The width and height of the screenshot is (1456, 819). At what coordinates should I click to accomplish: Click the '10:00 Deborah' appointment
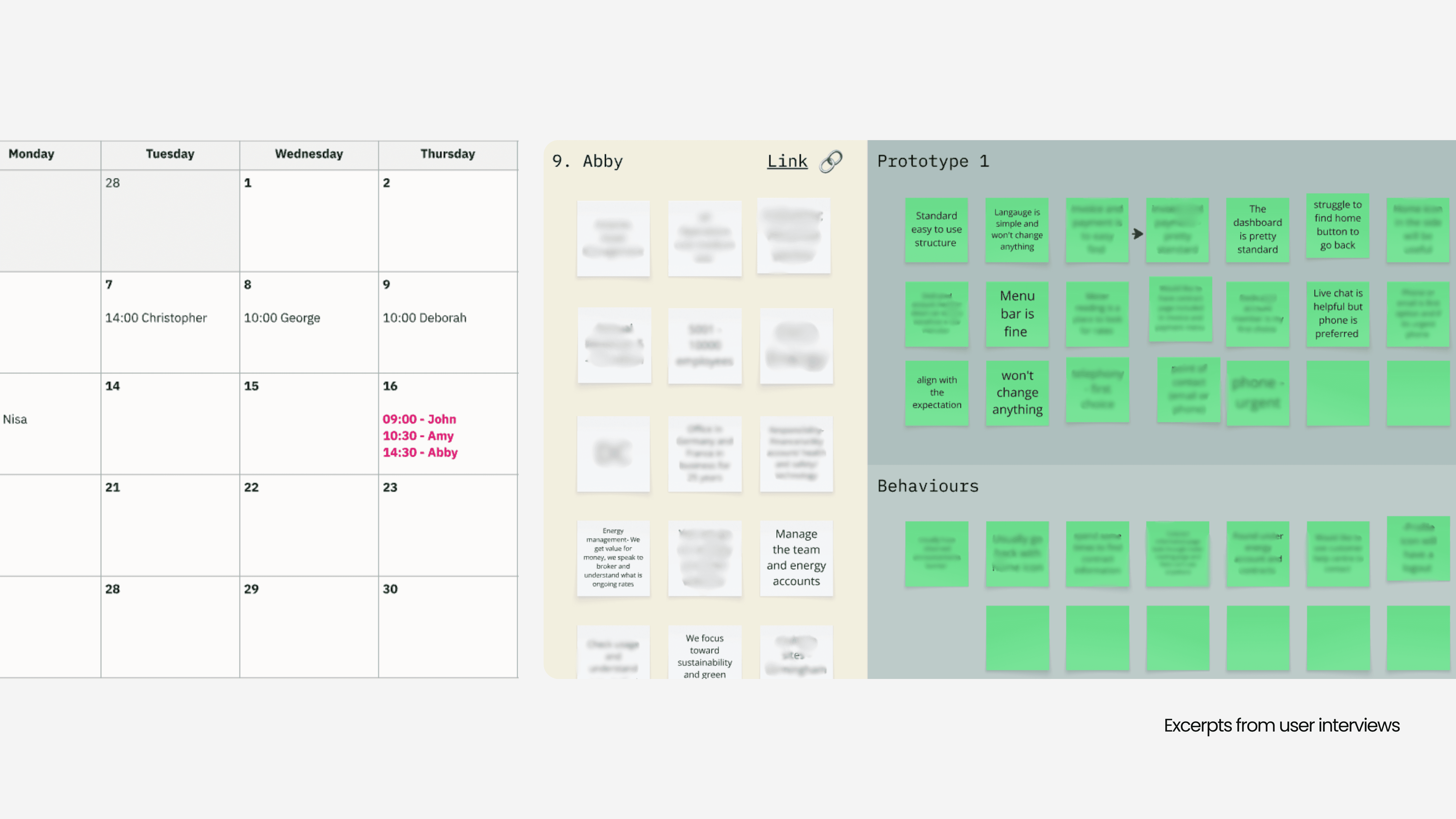point(424,318)
